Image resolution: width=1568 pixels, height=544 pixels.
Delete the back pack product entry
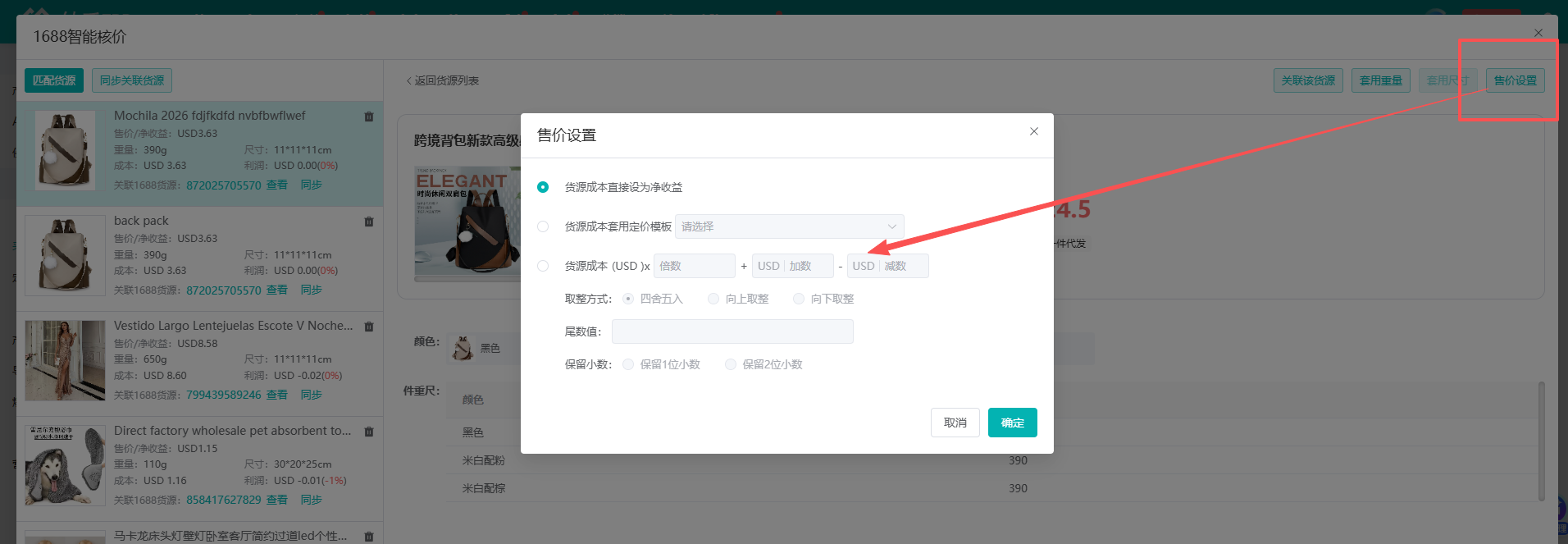[x=369, y=222]
